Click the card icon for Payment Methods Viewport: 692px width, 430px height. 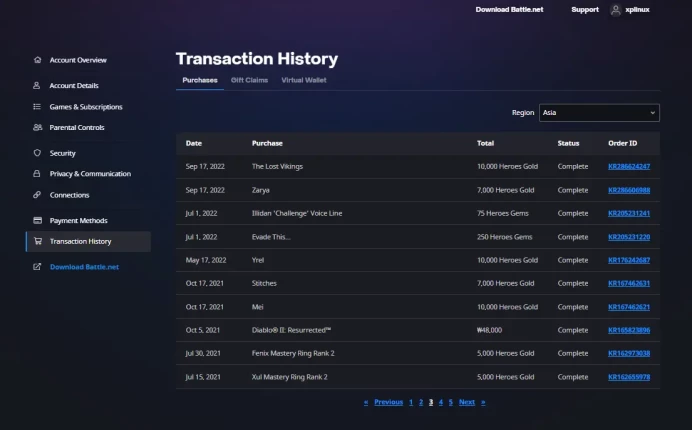click(38, 220)
